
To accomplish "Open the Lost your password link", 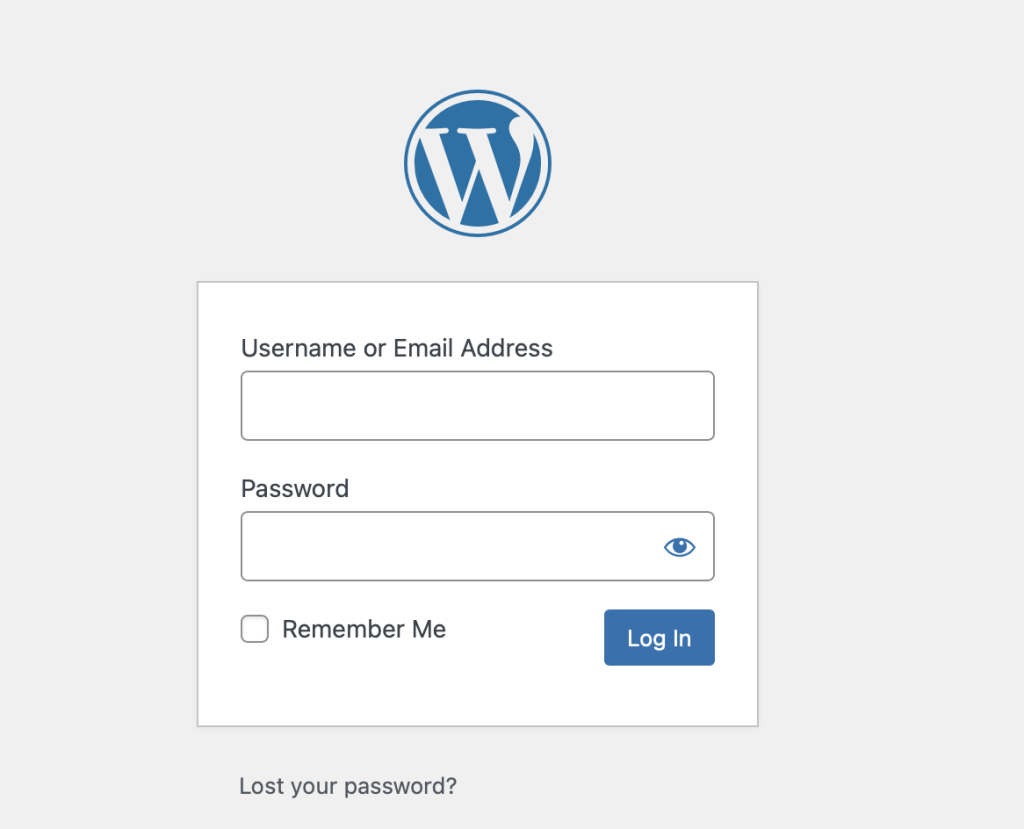I will tap(348, 786).
